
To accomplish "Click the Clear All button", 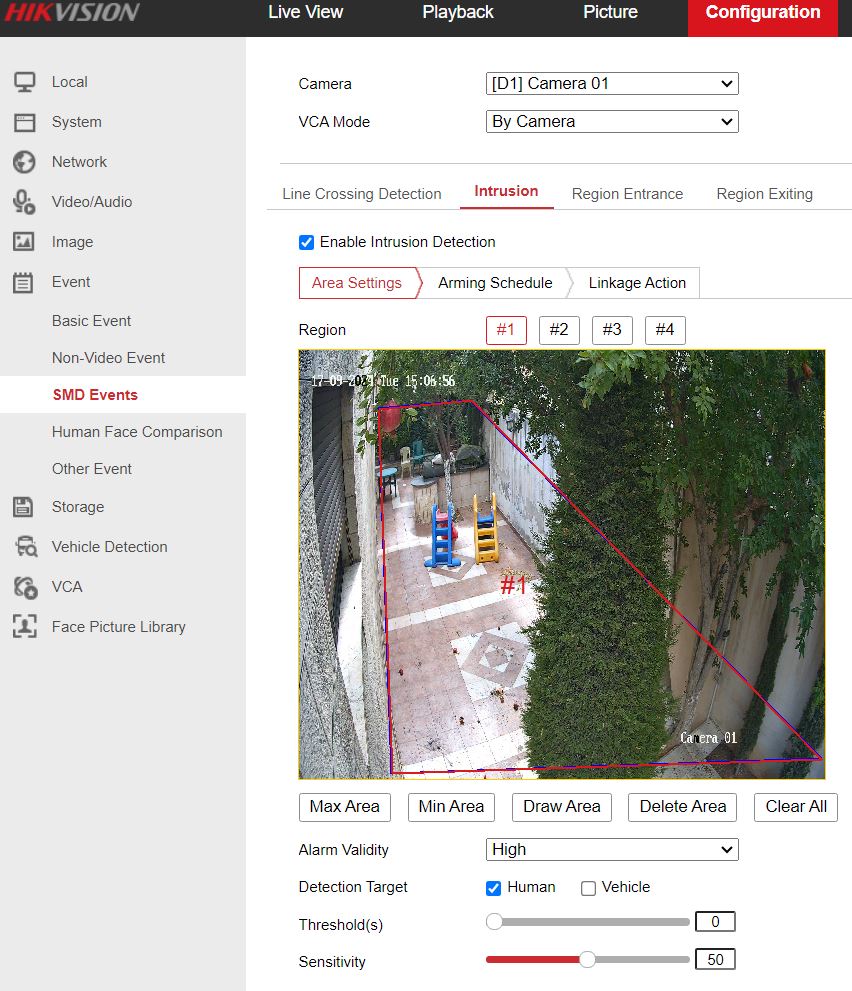I will 796,807.
